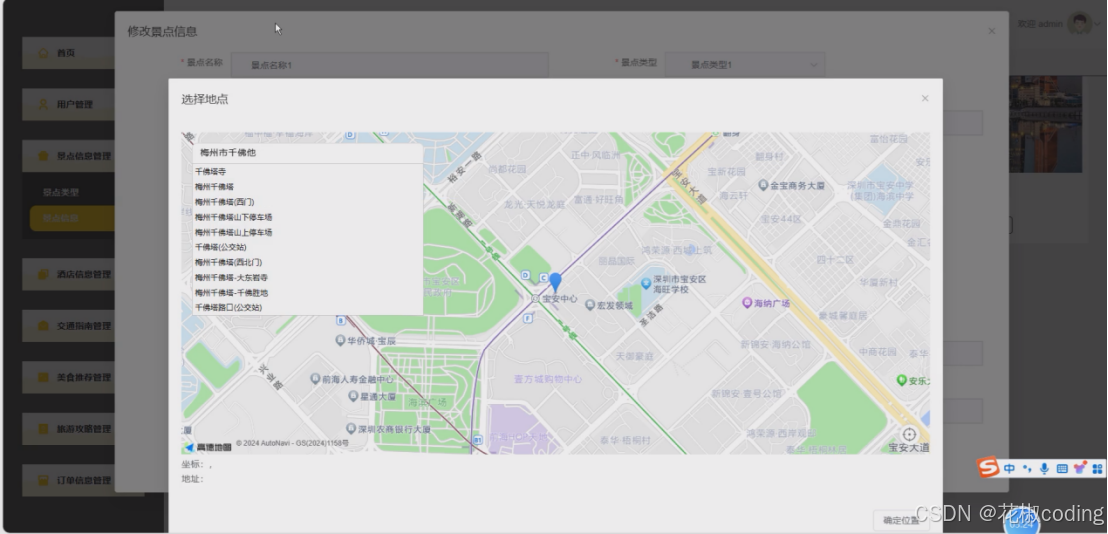Click the 确定位置 button
The image size is (1108, 534).
tap(901, 521)
